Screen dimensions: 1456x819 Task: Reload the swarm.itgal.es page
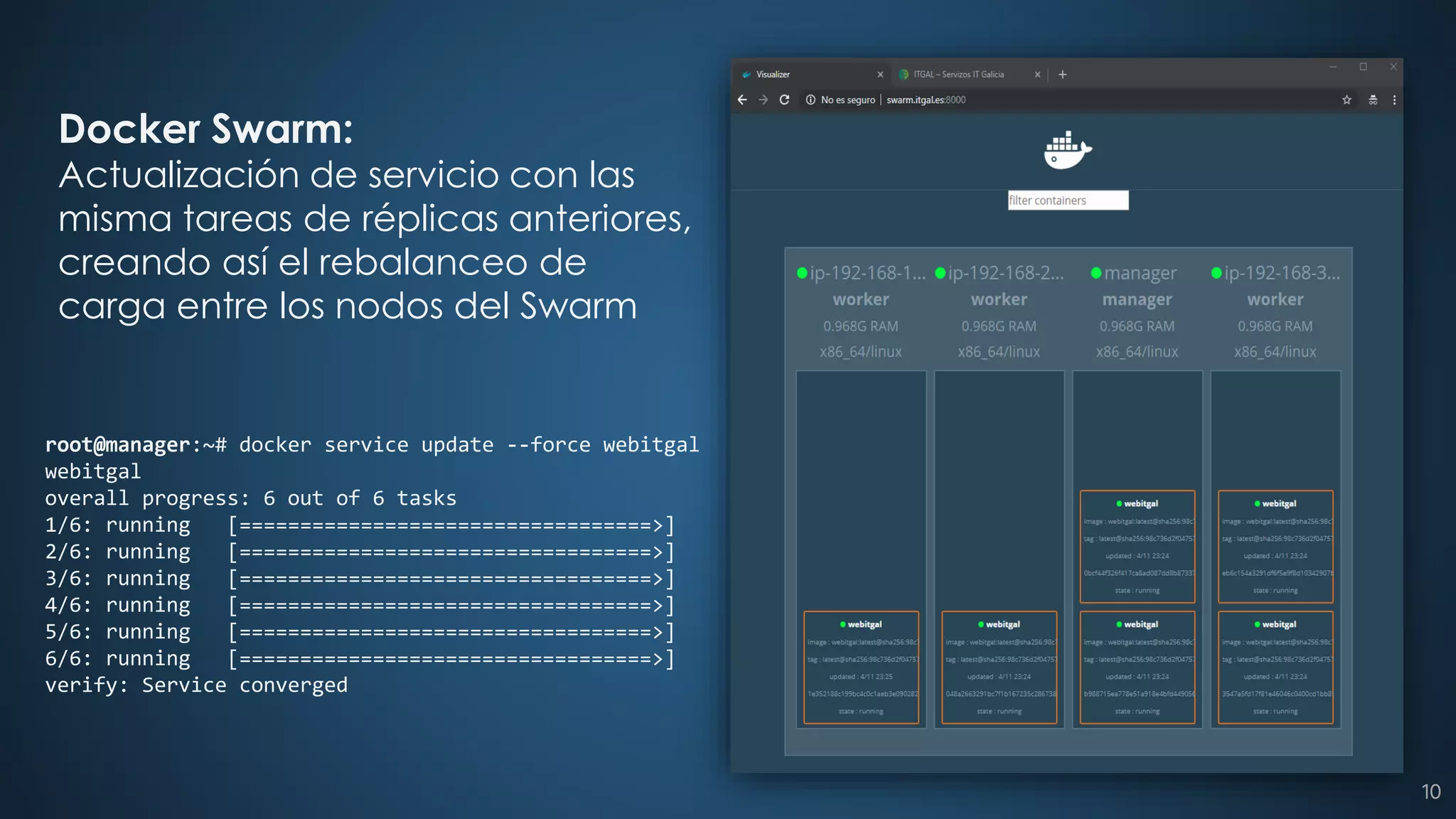(784, 100)
